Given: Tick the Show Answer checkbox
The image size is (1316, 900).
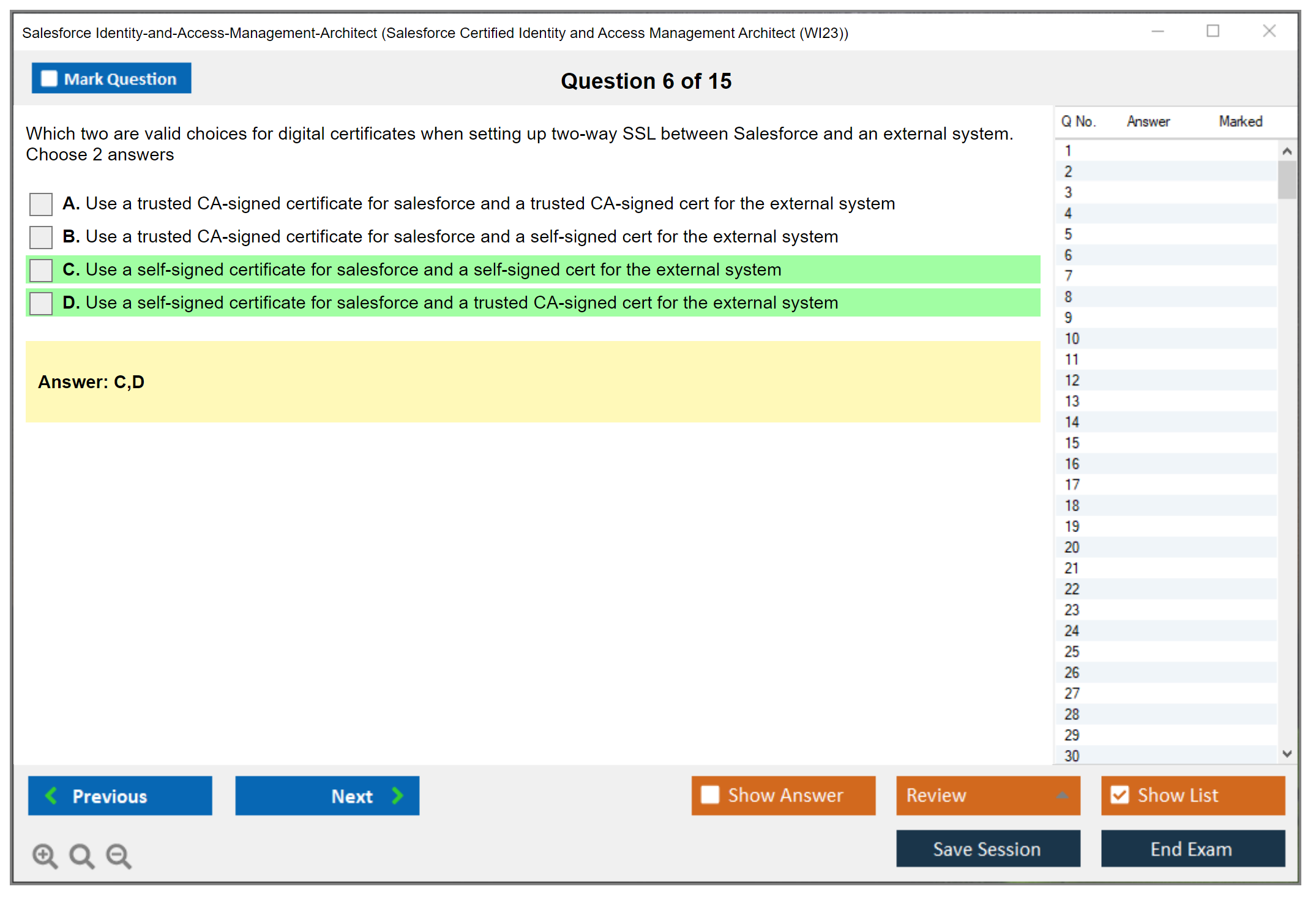Looking at the screenshot, I should pyautogui.click(x=710, y=795).
